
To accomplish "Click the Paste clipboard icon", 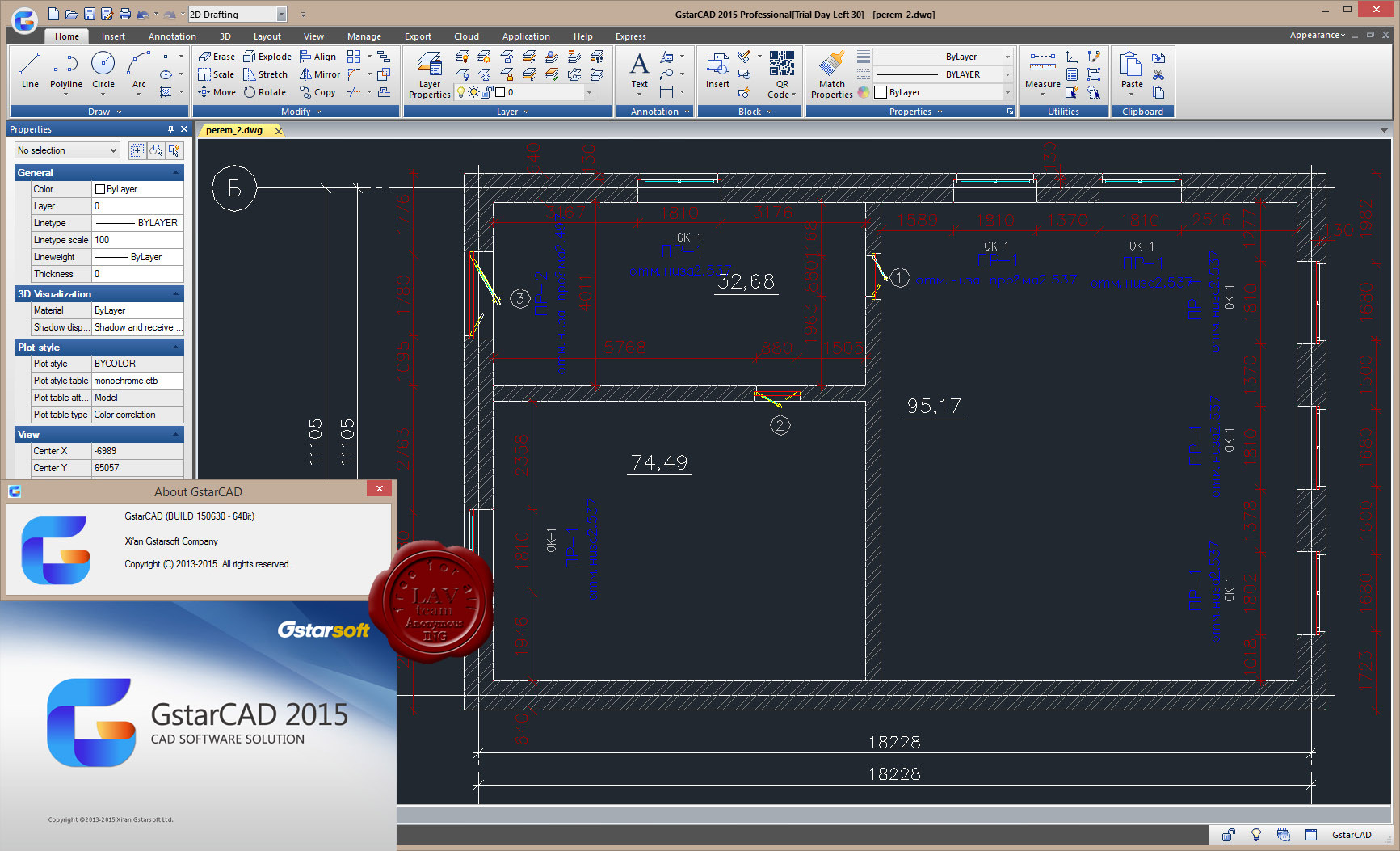I will coord(1132,73).
